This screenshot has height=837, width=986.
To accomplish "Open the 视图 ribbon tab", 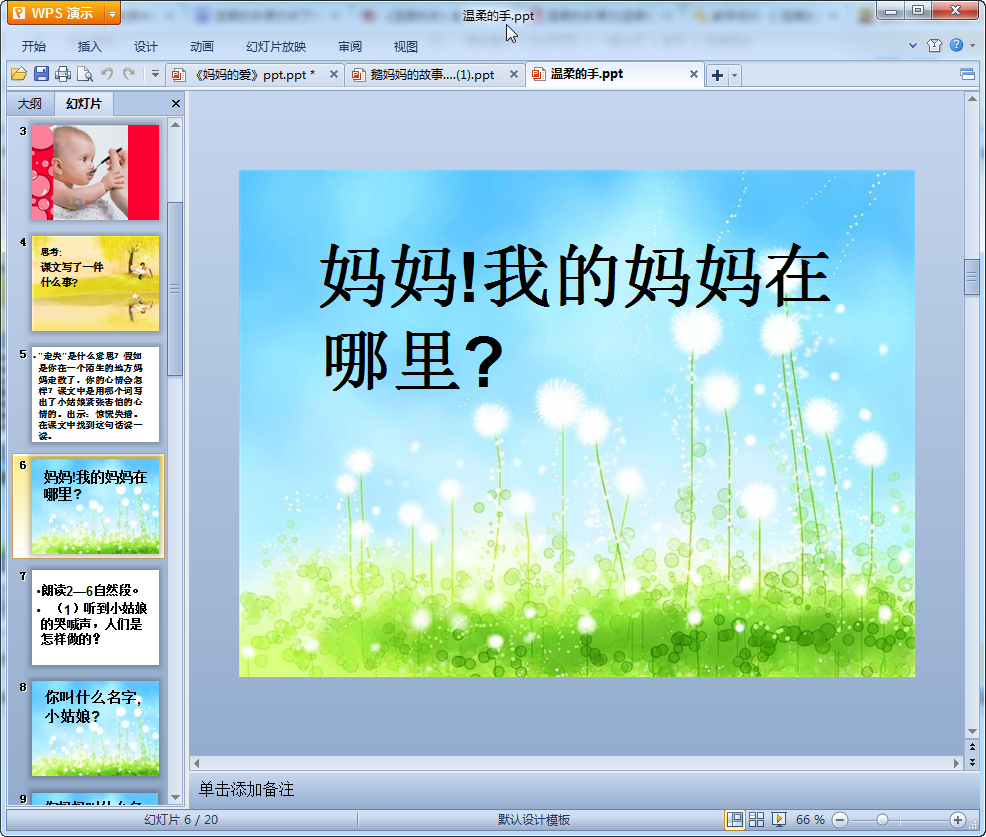I will (x=406, y=47).
